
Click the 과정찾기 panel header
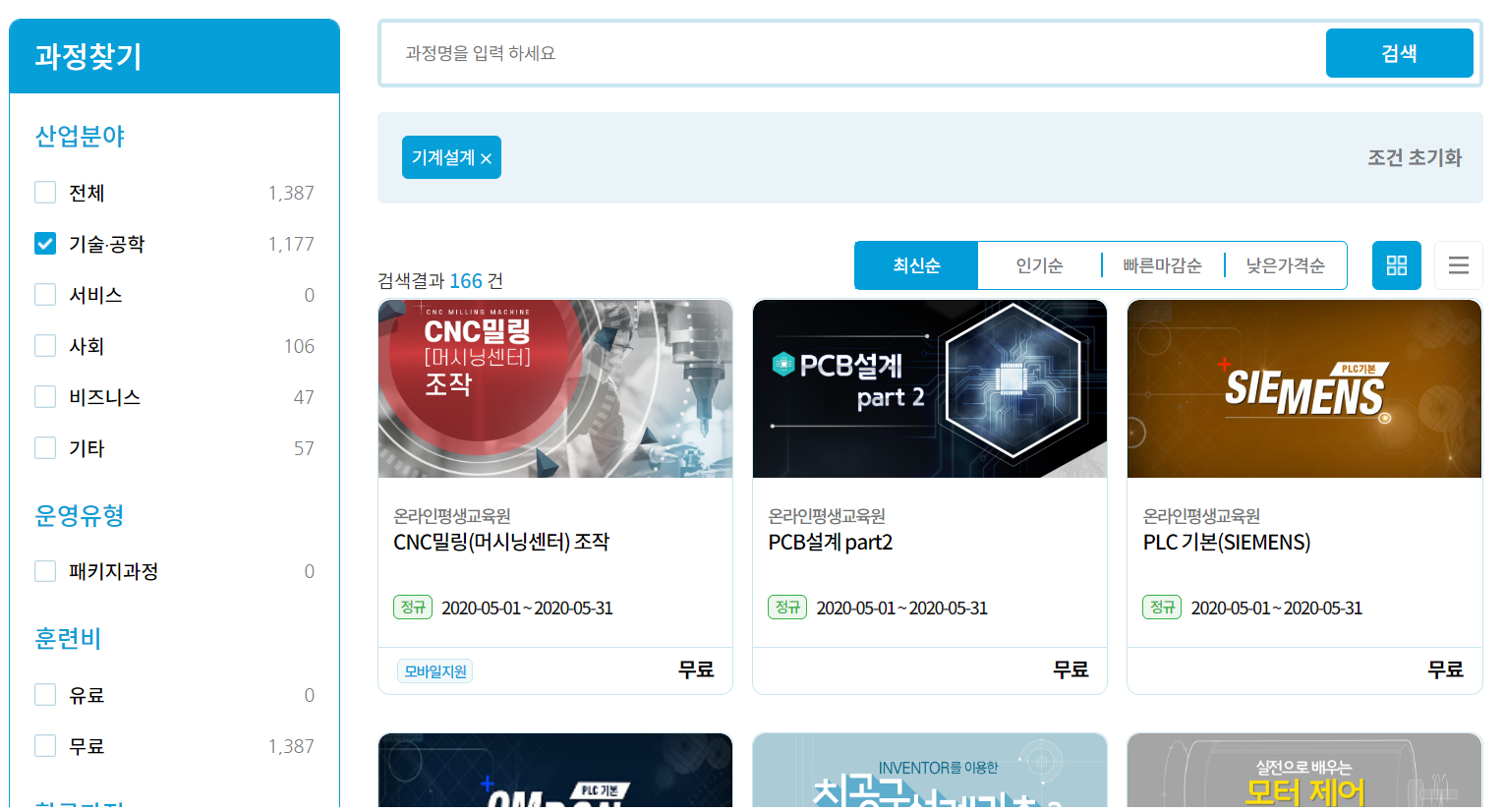coord(174,56)
